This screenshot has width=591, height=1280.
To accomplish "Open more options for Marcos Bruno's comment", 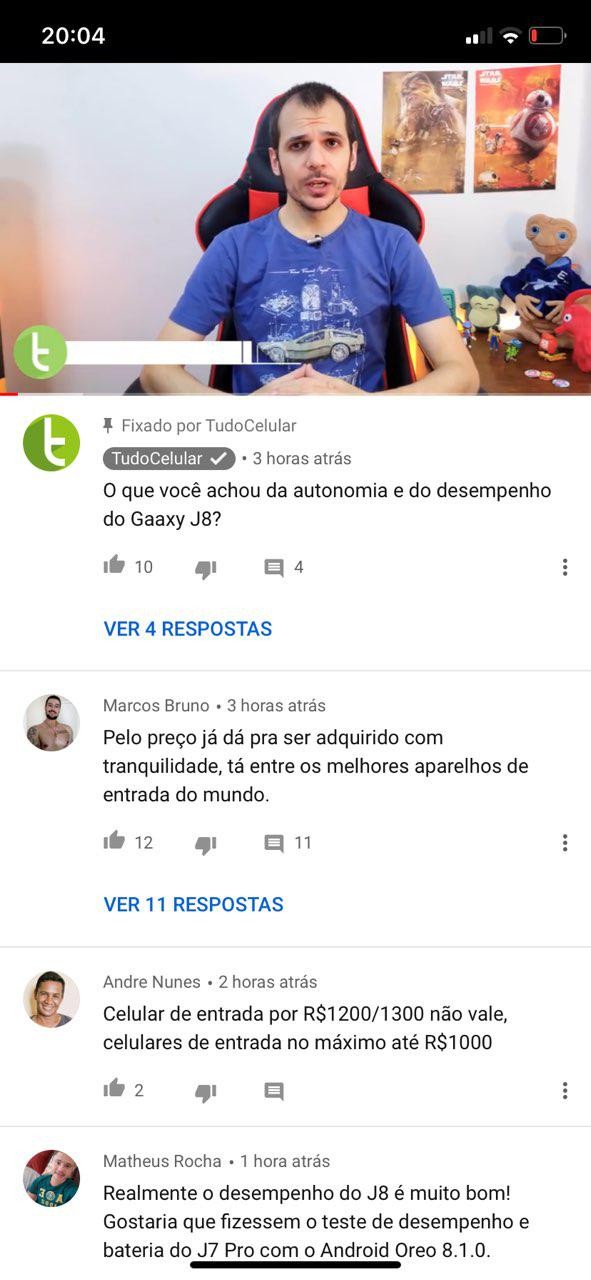I will [565, 843].
